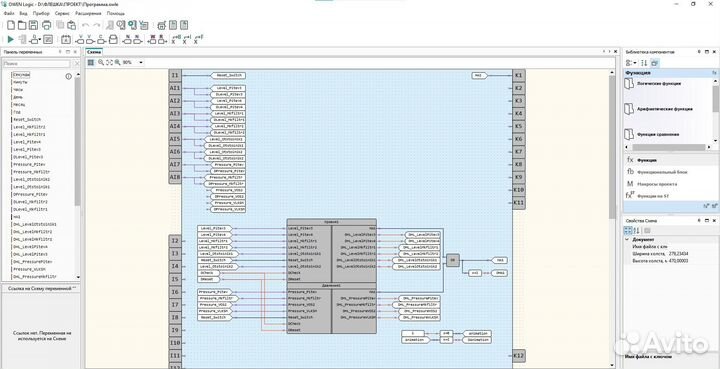720x369 pixels.
Task: Insert calendar clock block icon
Action: (x=66, y=39)
